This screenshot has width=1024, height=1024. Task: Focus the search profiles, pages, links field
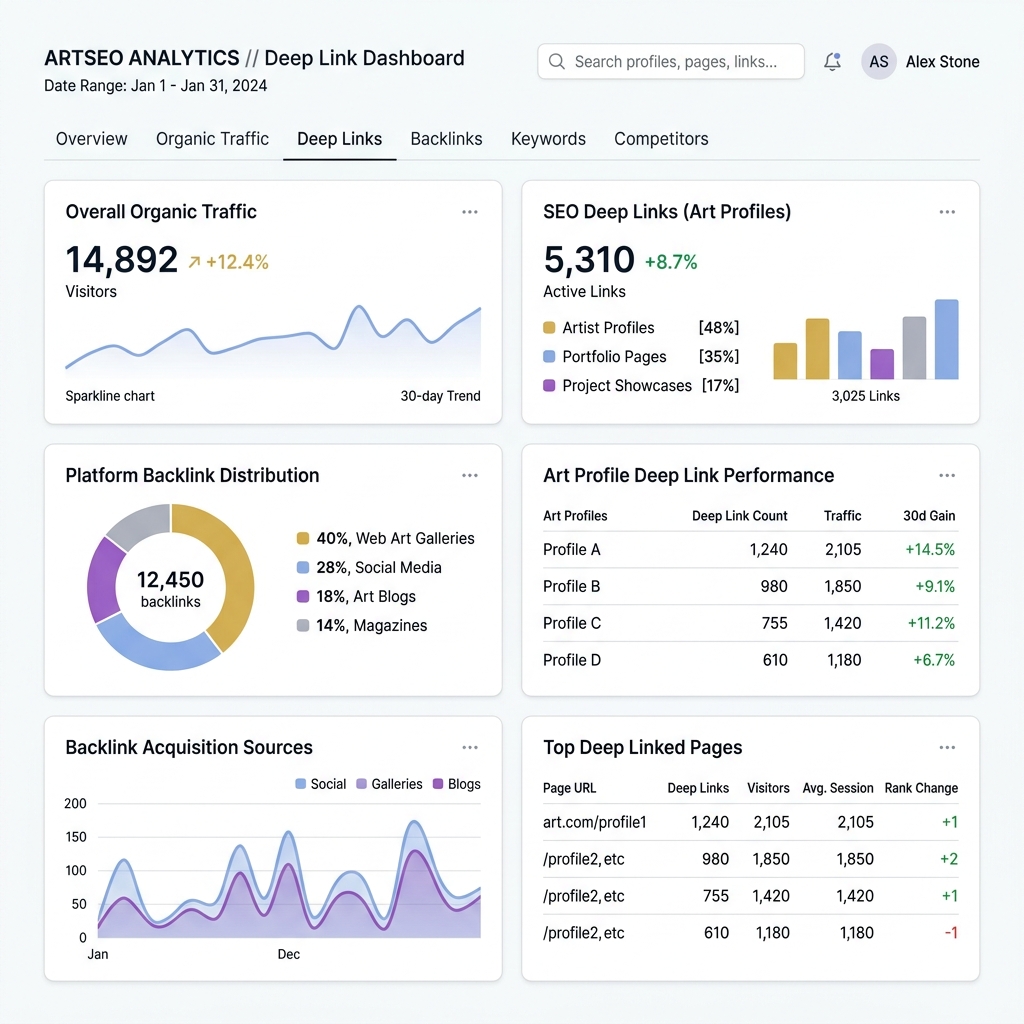tap(671, 61)
